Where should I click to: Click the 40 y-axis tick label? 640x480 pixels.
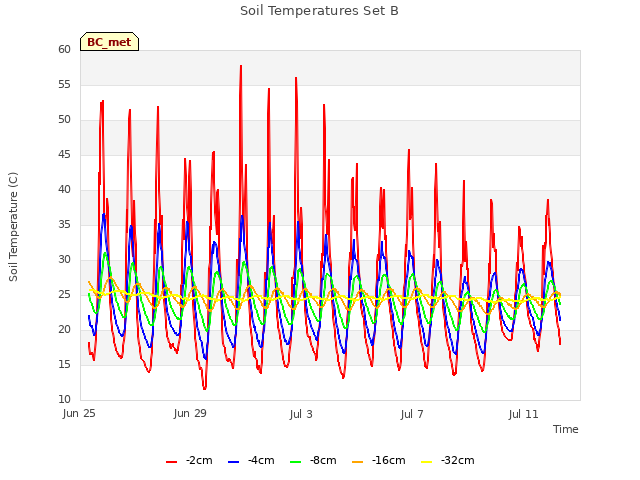tap(64, 189)
